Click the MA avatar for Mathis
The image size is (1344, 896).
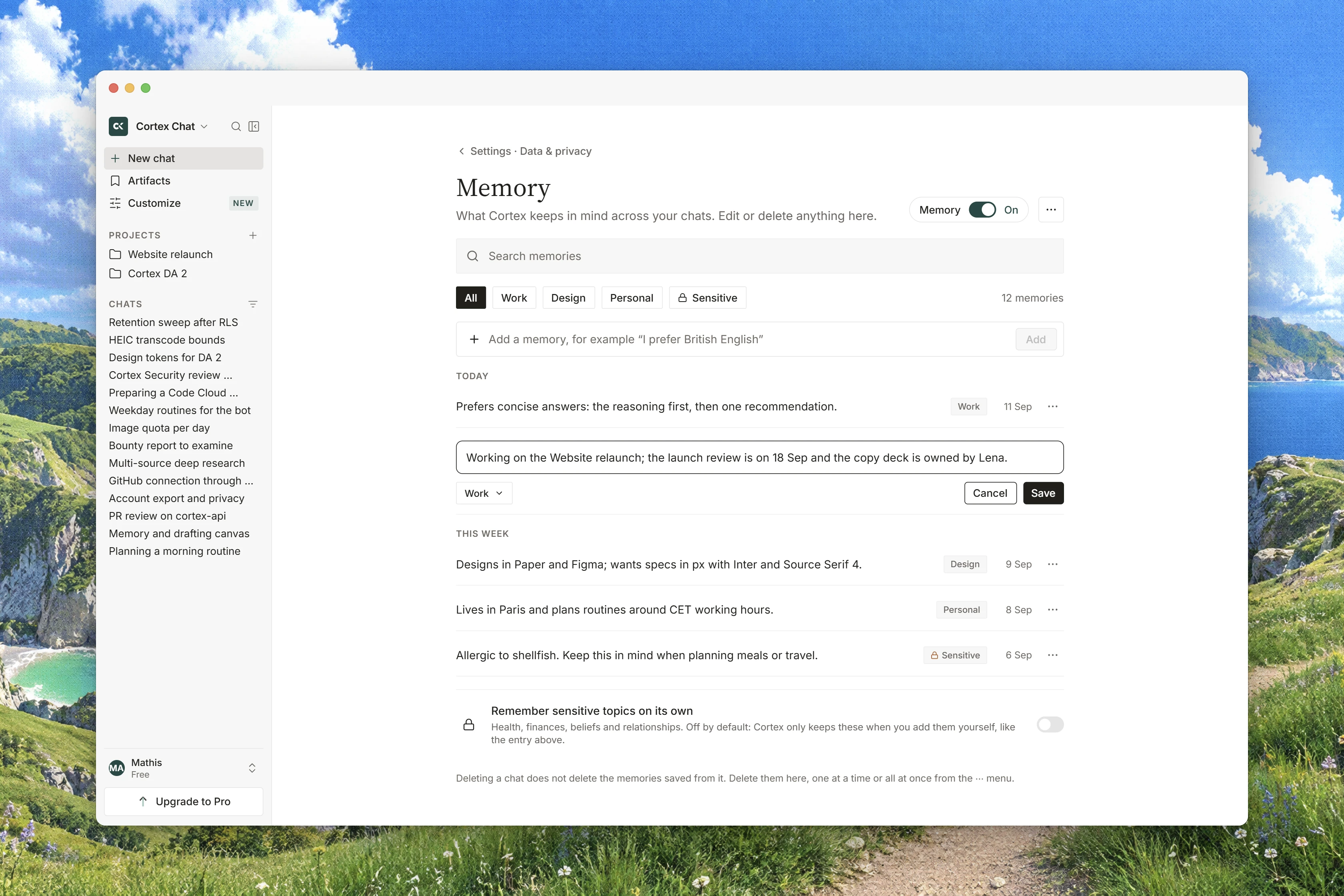click(116, 768)
